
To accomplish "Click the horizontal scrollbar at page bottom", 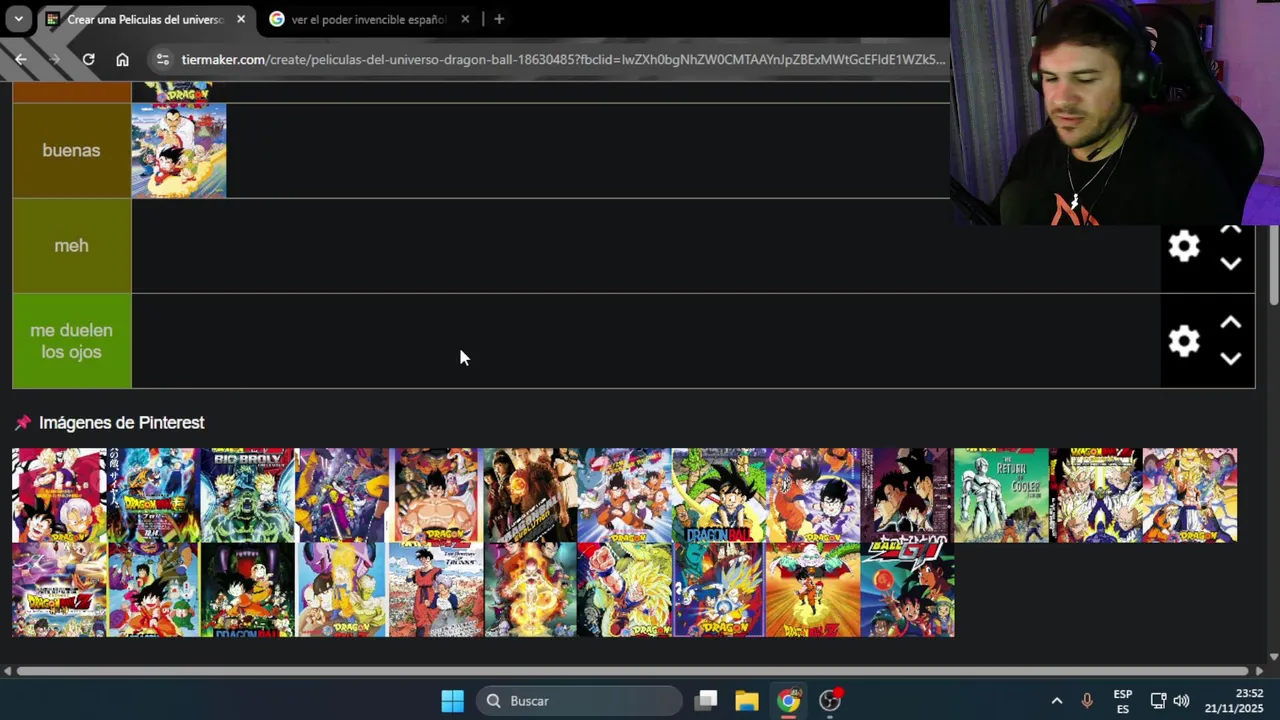I will tap(632, 671).
